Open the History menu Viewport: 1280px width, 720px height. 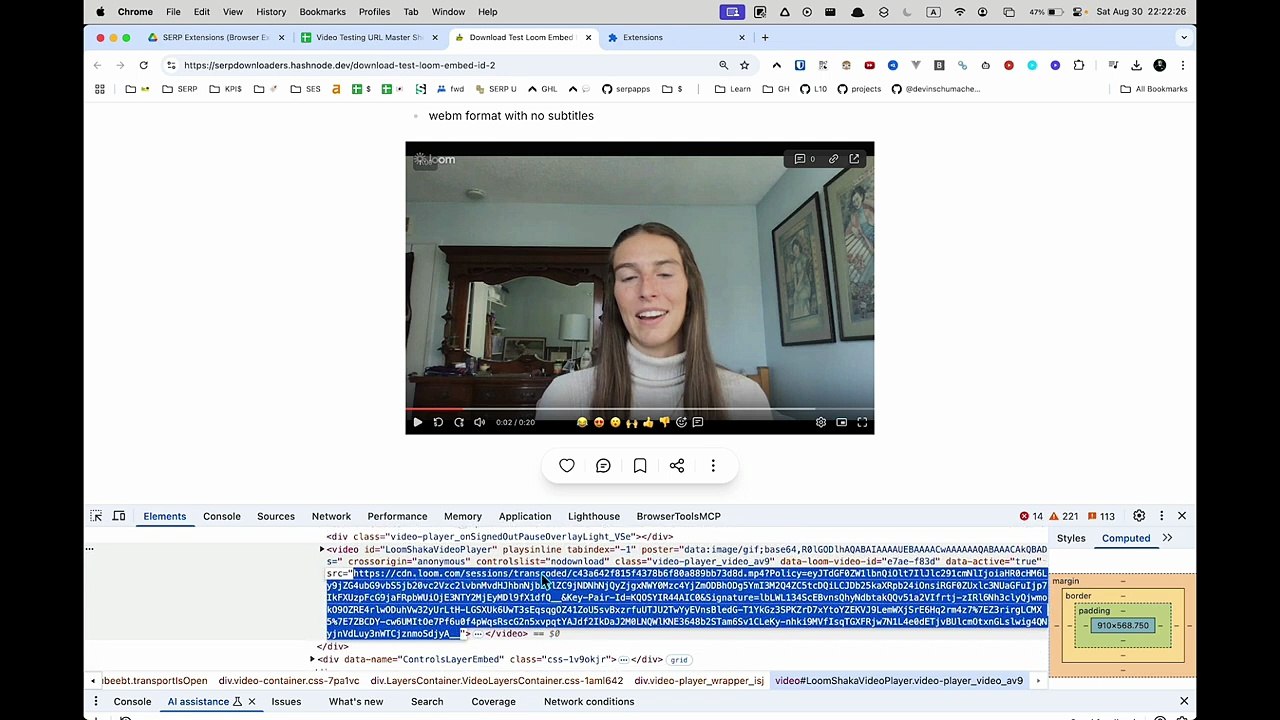(271, 12)
